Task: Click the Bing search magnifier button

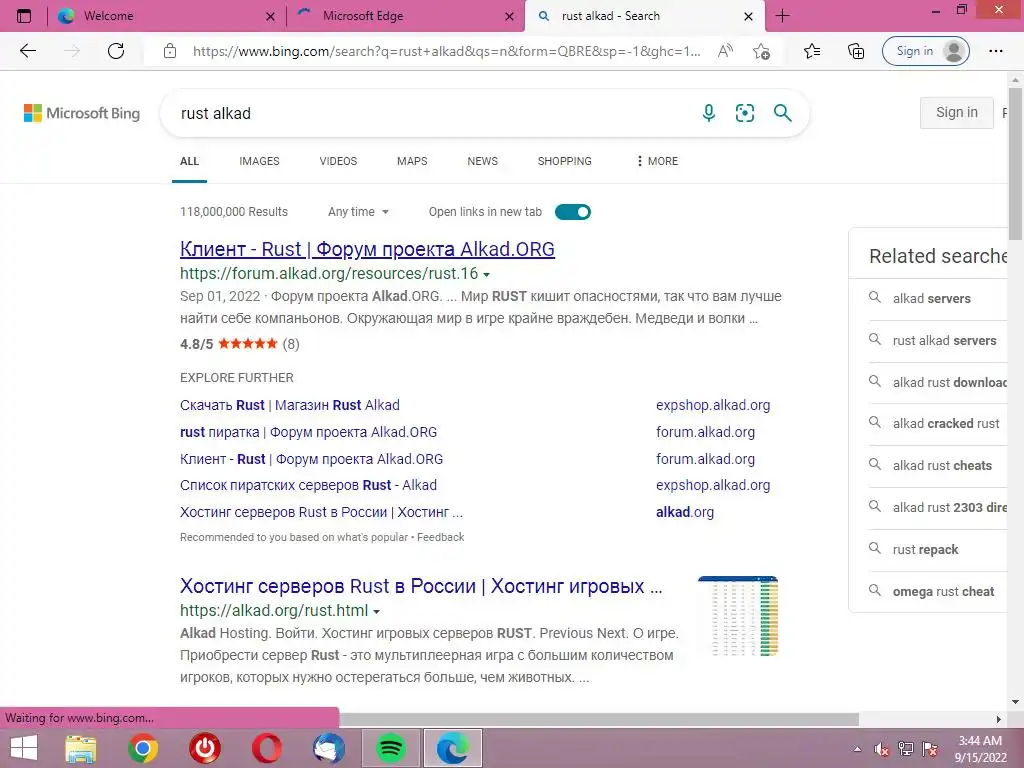Action: [782, 113]
